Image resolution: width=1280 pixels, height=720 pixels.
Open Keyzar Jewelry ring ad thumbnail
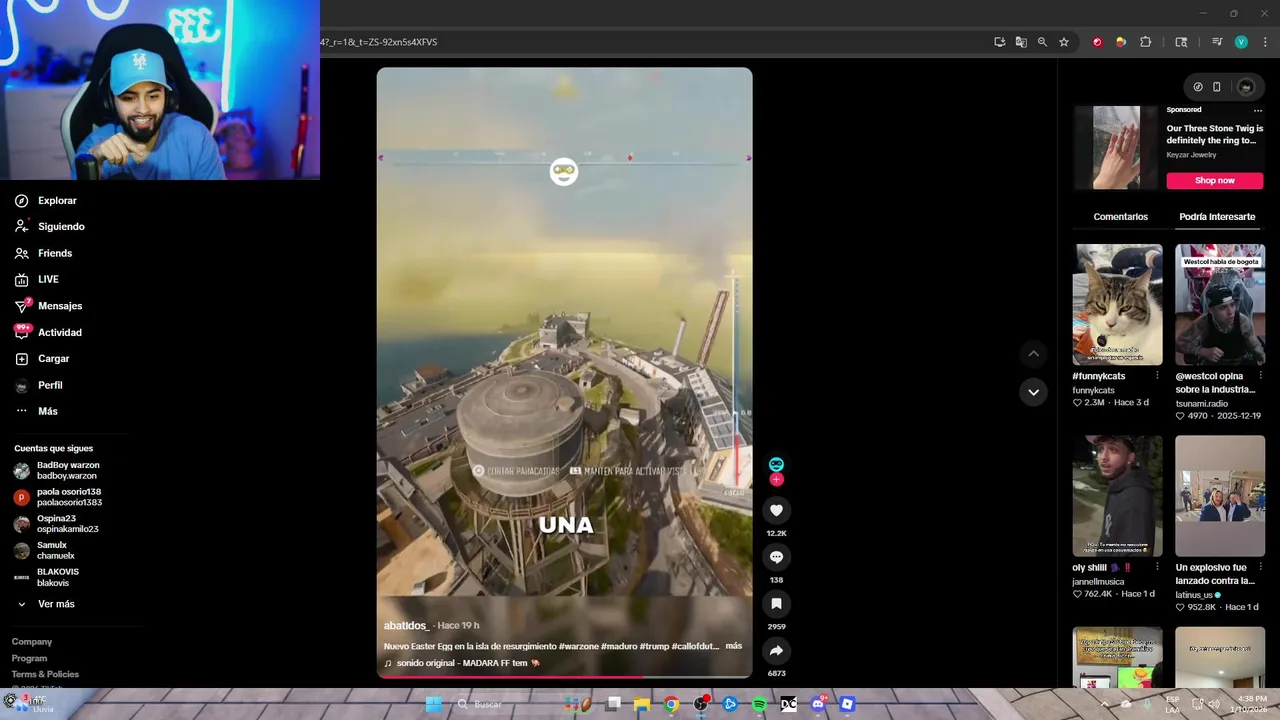[1116, 147]
